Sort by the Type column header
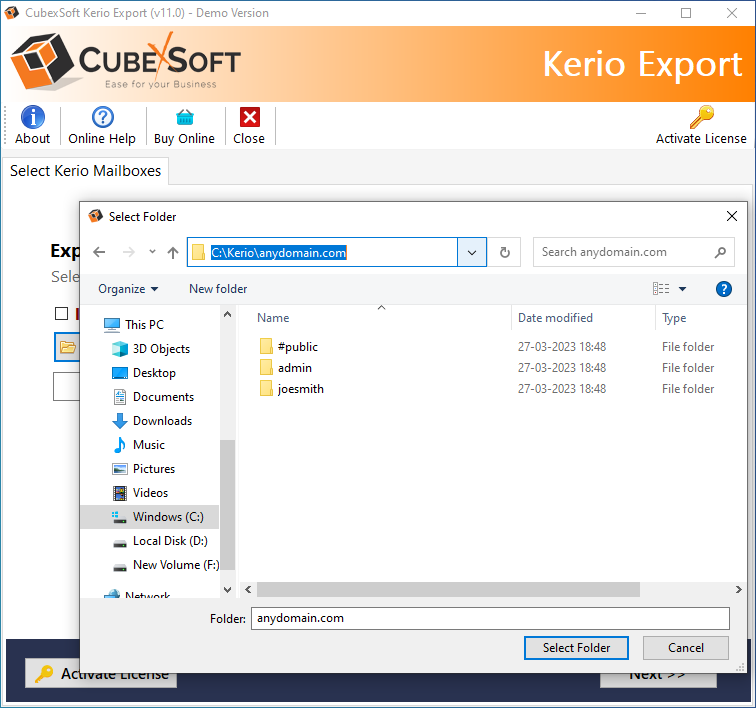Viewport: 756px width, 708px height. click(674, 318)
